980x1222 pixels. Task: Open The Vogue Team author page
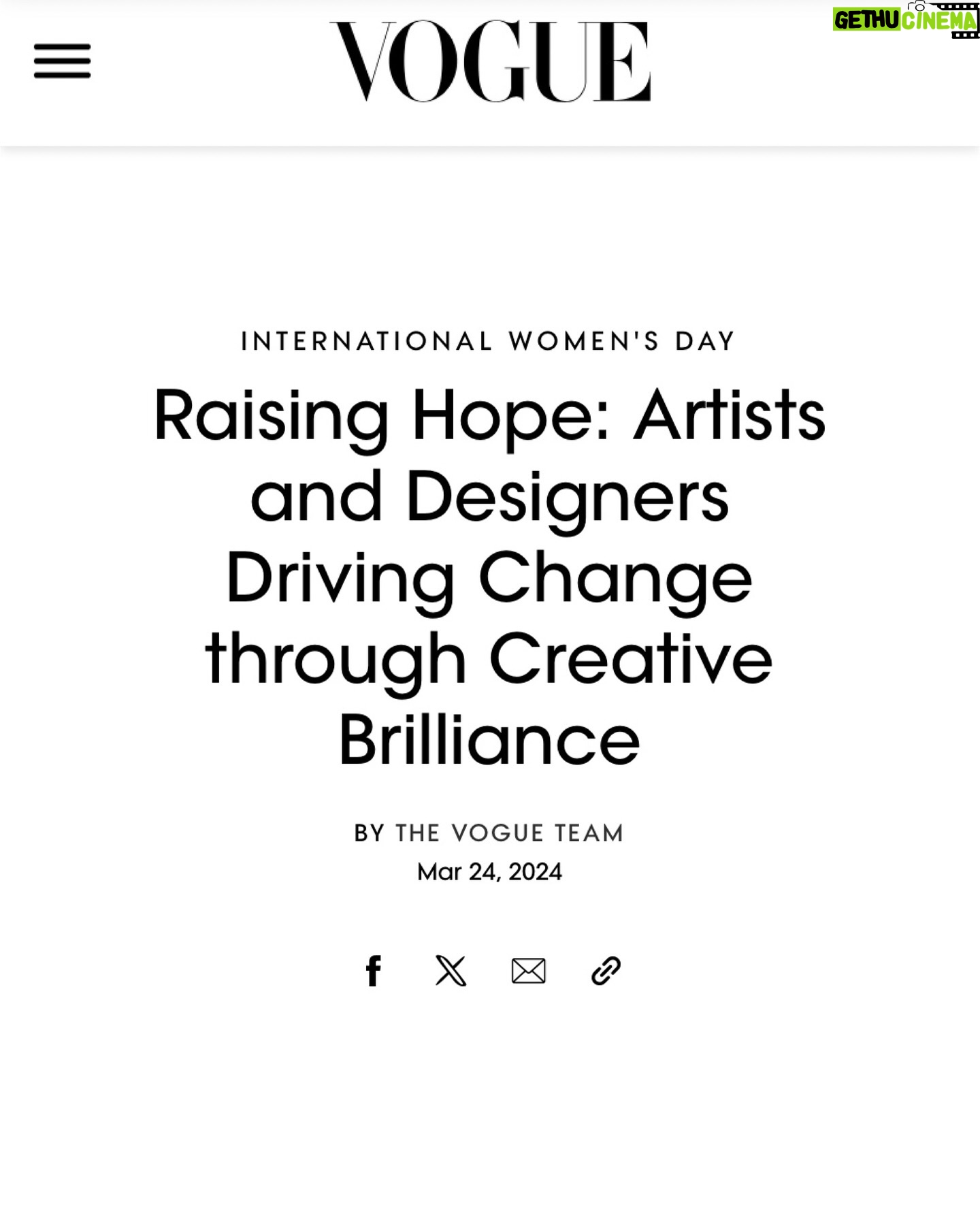pyautogui.click(x=510, y=833)
